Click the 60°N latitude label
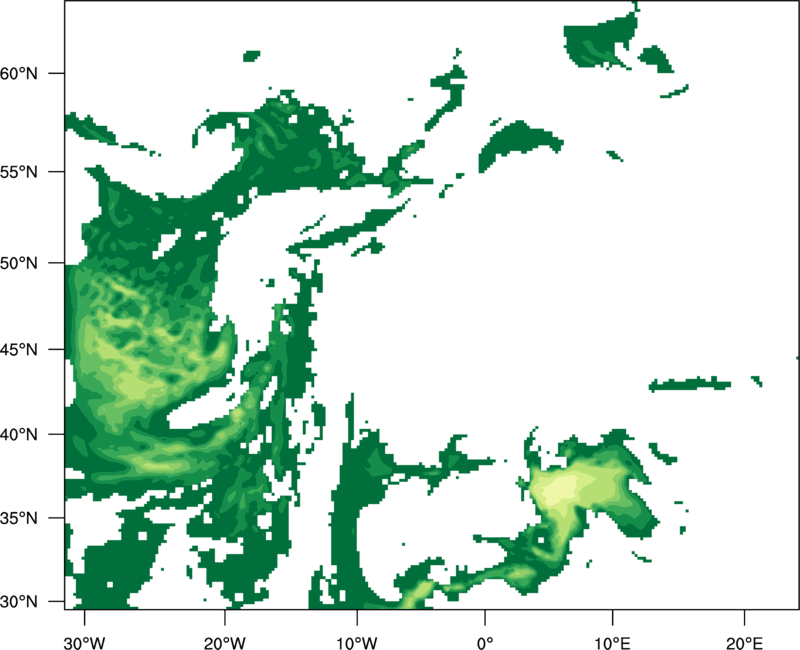 coord(19,73)
